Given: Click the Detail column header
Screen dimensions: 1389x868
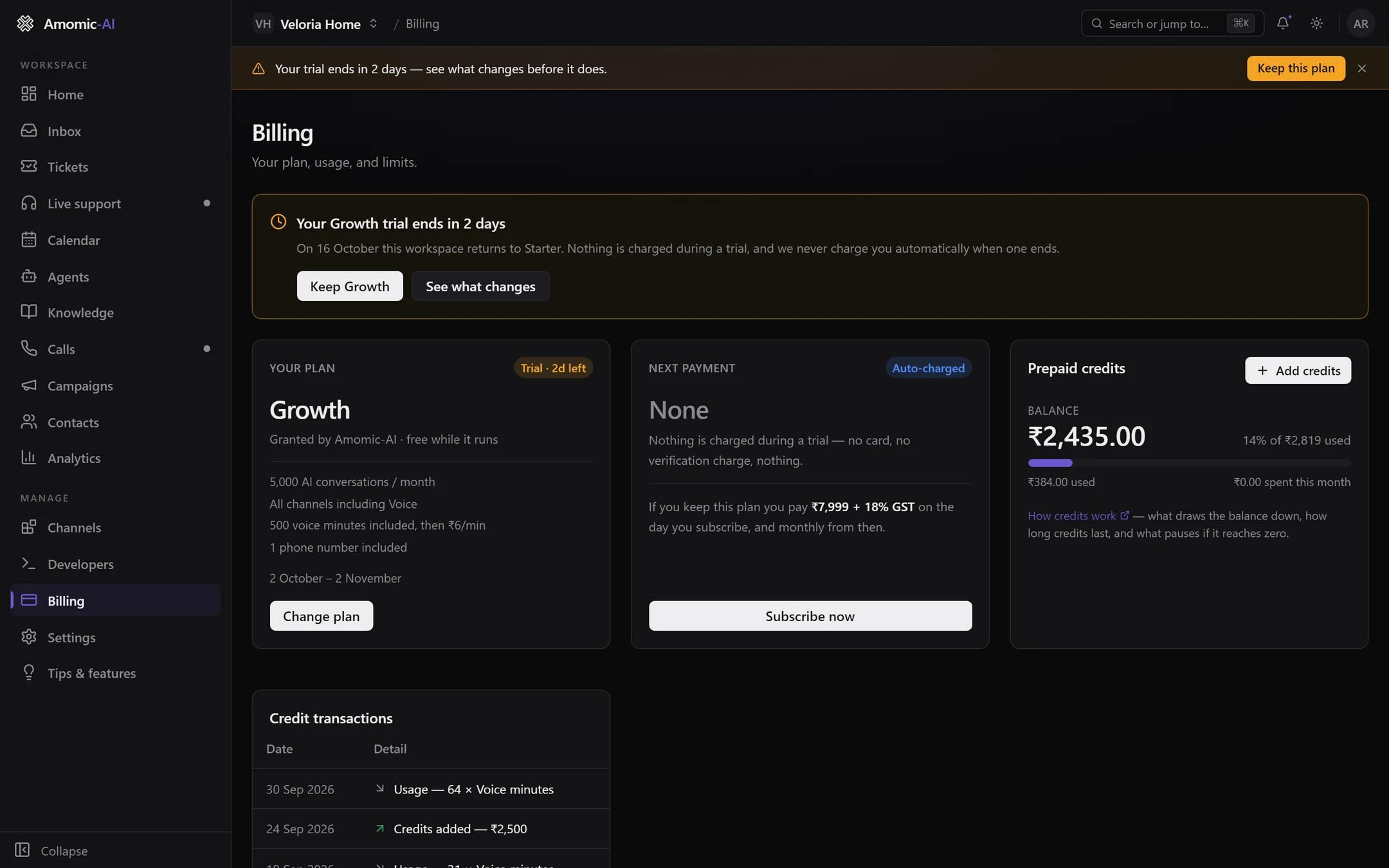Looking at the screenshot, I should 390,748.
